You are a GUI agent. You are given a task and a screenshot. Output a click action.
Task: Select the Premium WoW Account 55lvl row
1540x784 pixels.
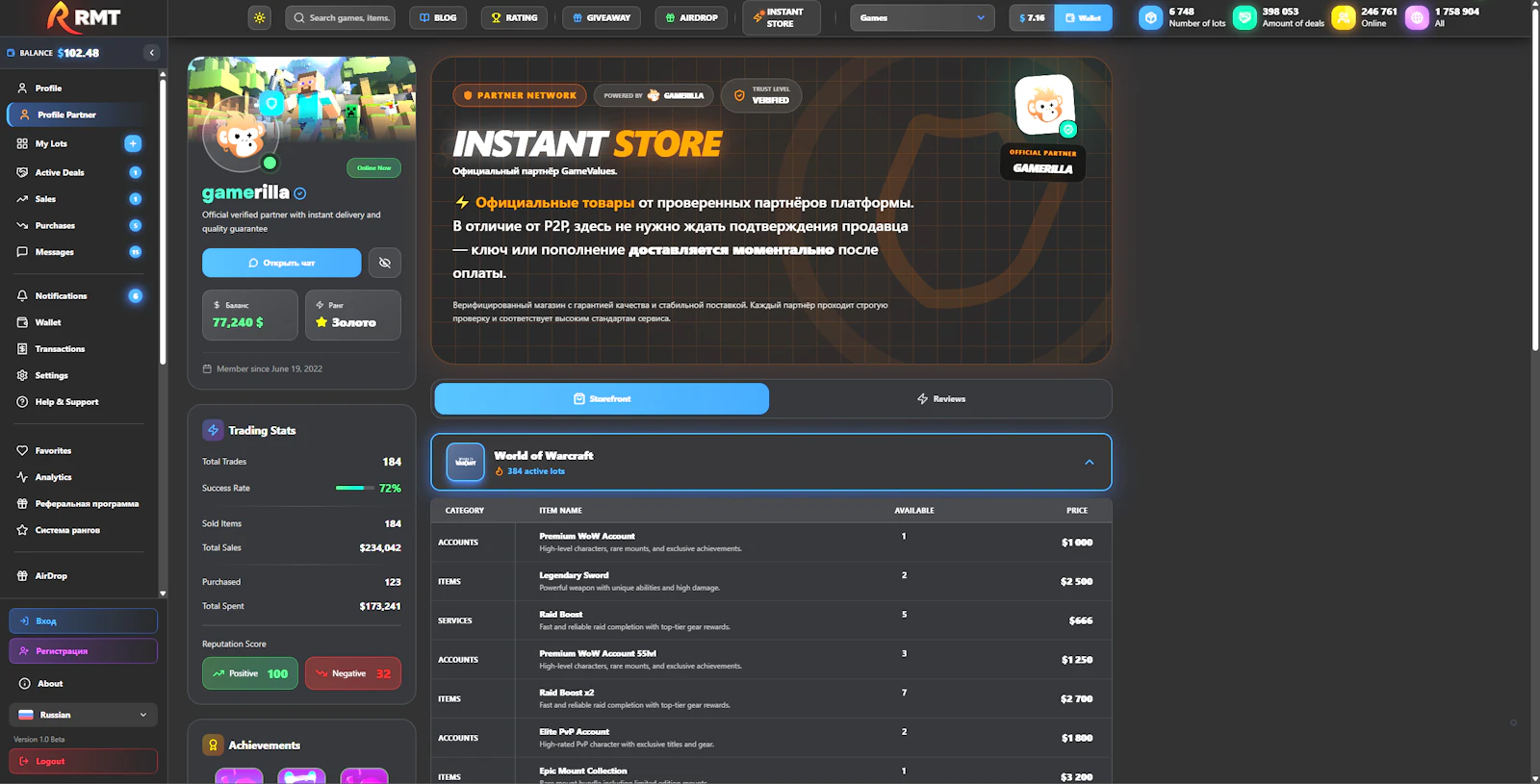[x=771, y=660]
